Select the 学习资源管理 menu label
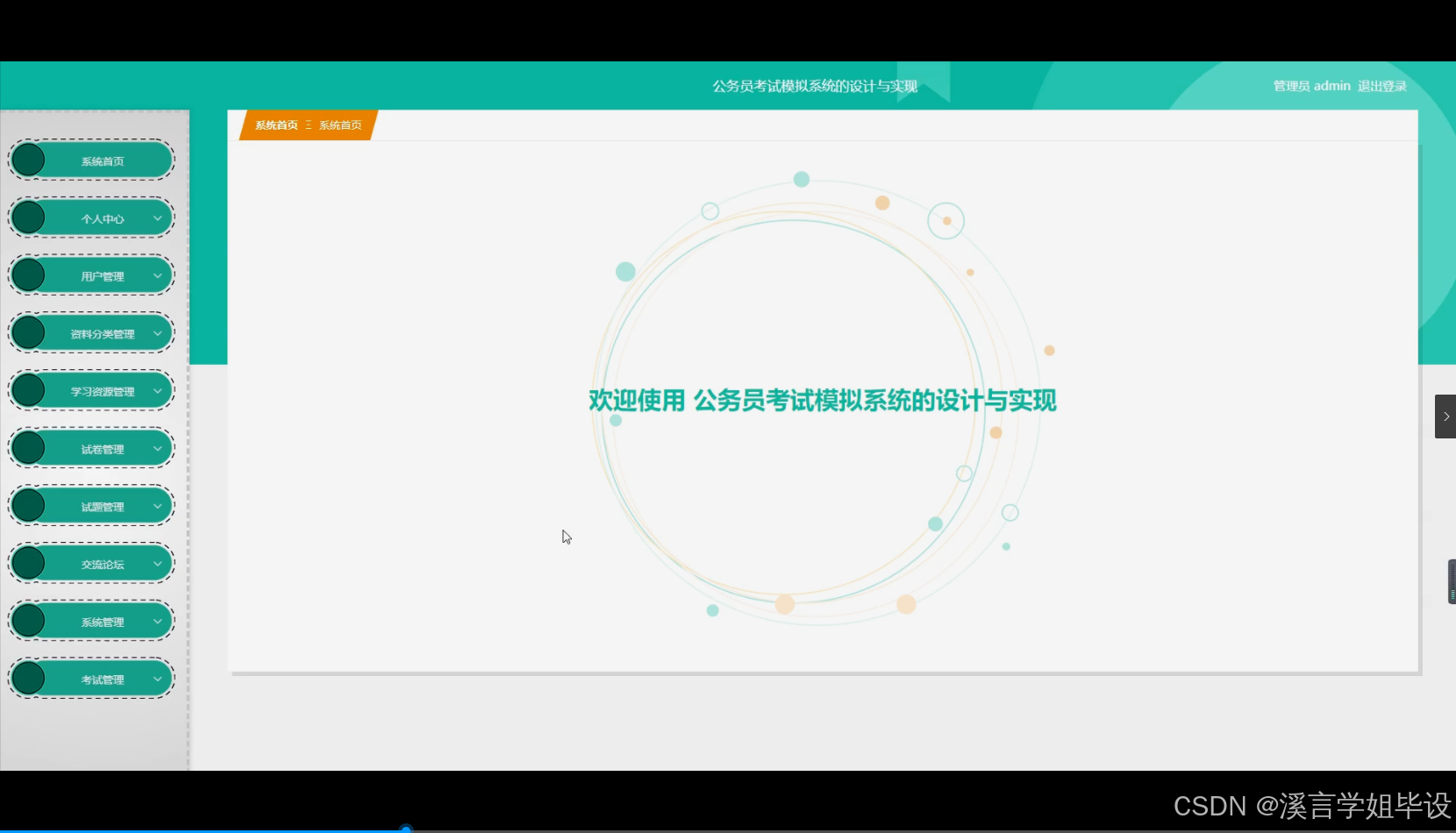Viewport: 1456px width, 833px height. pyautogui.click(x=103, y=392)
